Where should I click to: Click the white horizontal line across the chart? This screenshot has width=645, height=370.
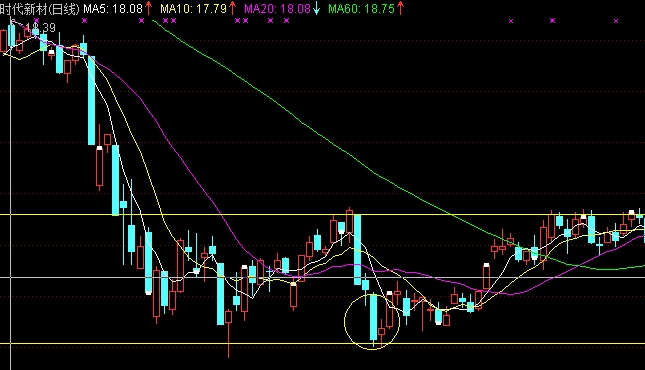coord(322,277)
